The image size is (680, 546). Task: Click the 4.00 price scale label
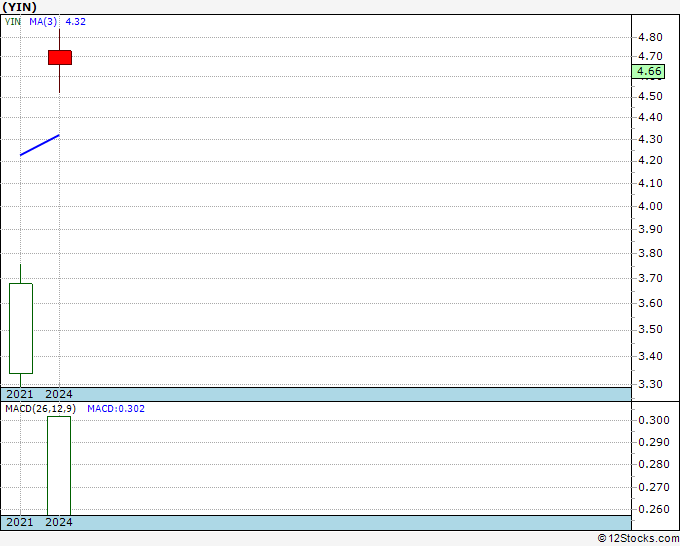[x=651, y=206]
